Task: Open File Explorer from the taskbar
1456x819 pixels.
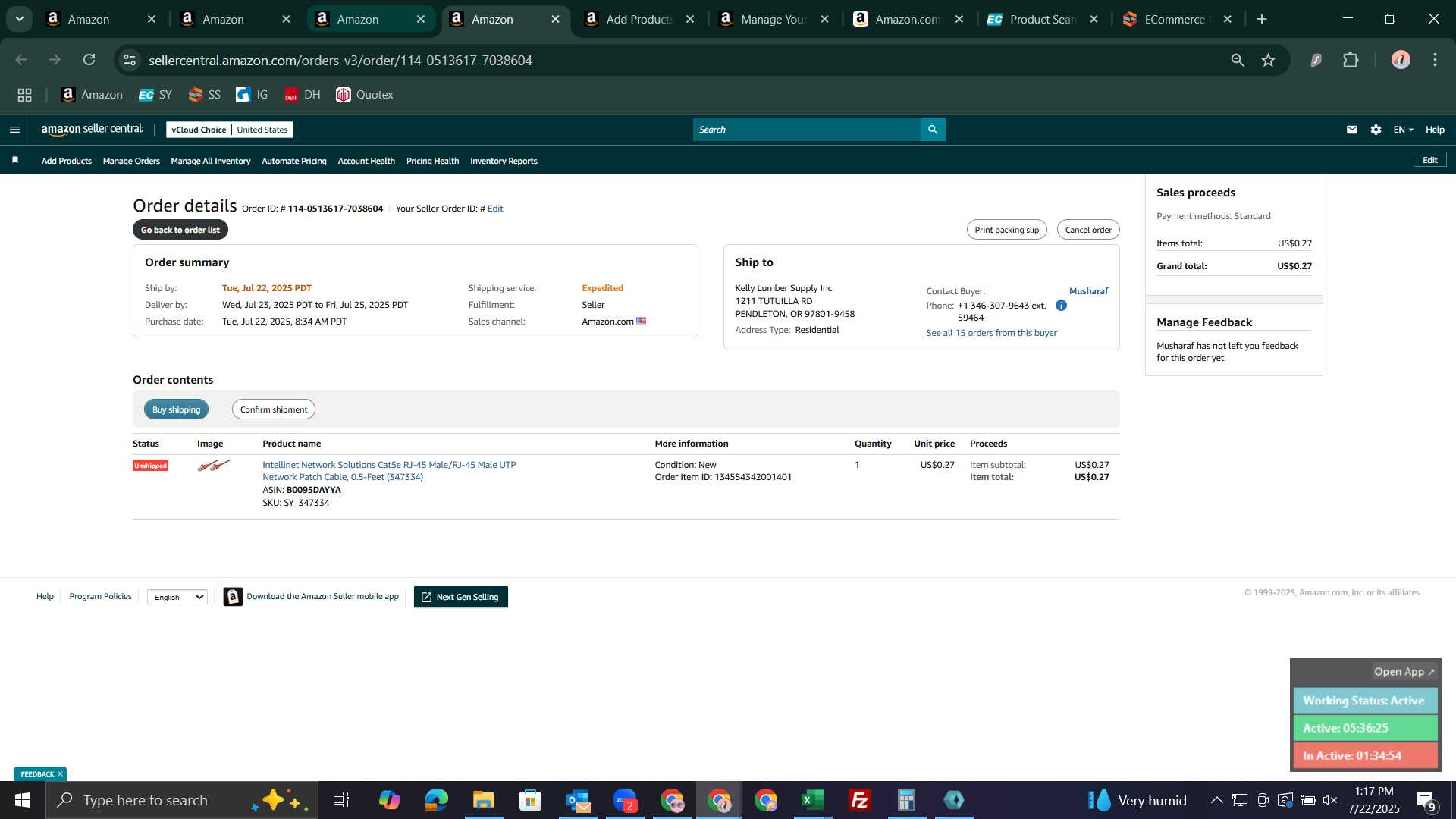Action: tap(483, 800)
